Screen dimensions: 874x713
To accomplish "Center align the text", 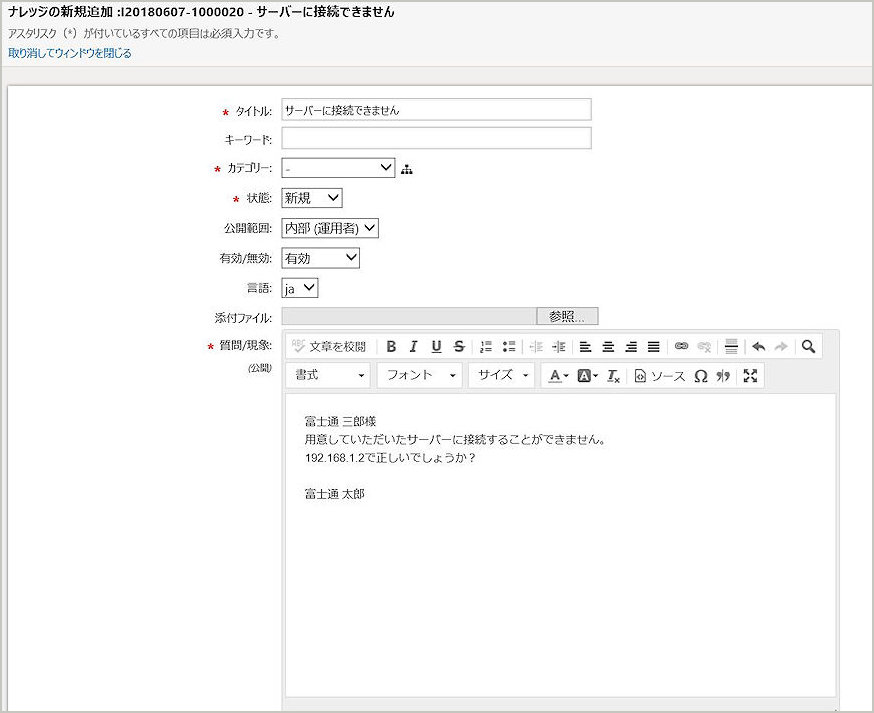I will click(608, 347).
